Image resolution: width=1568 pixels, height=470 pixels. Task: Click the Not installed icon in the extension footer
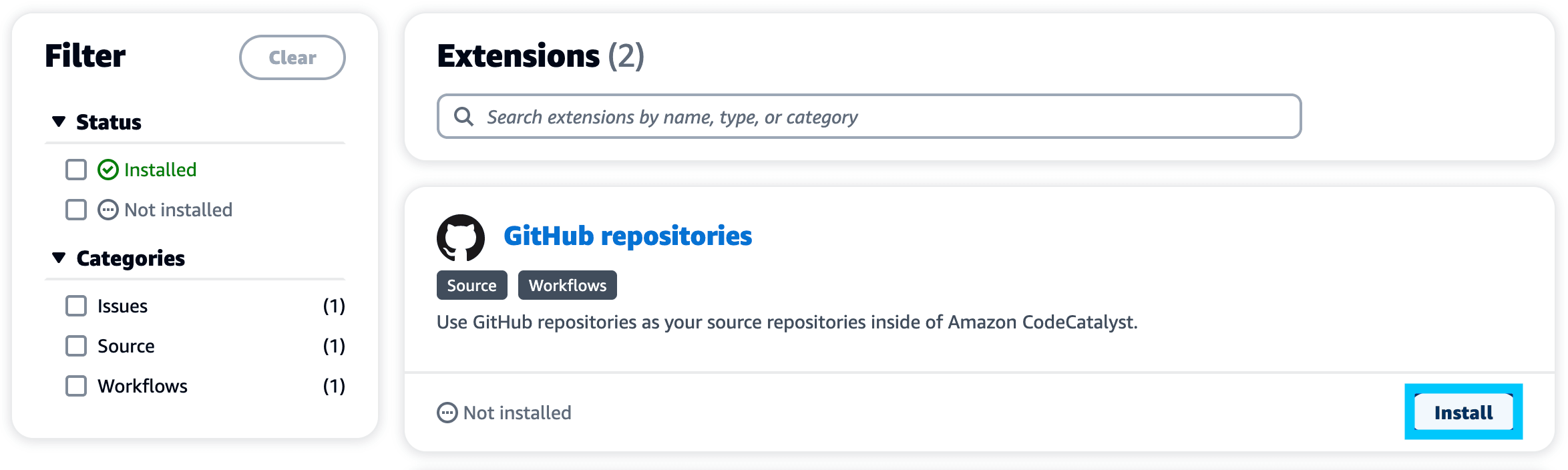tap(447, 413)
